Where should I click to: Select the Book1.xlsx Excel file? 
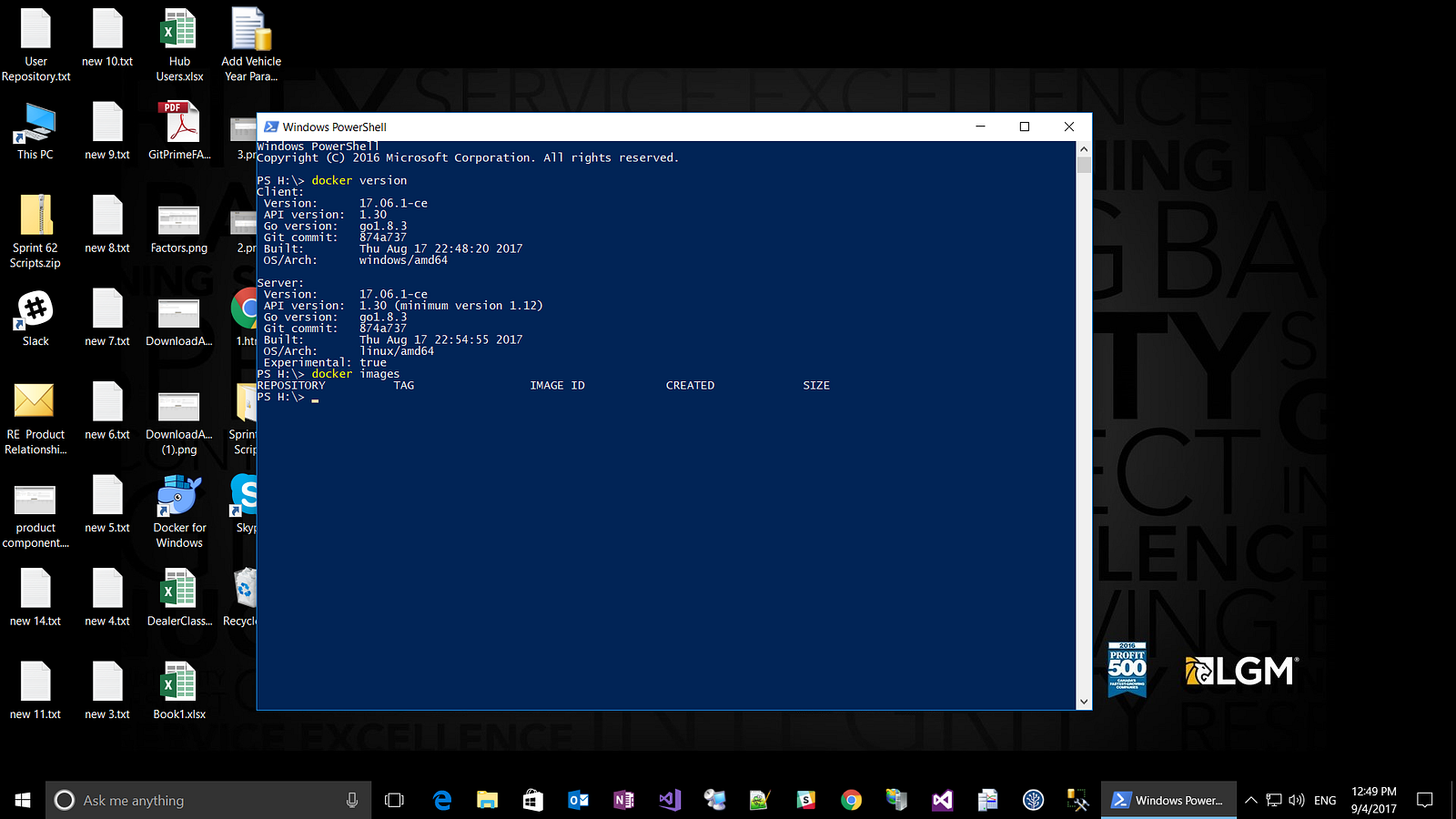(x=179, y=692)
